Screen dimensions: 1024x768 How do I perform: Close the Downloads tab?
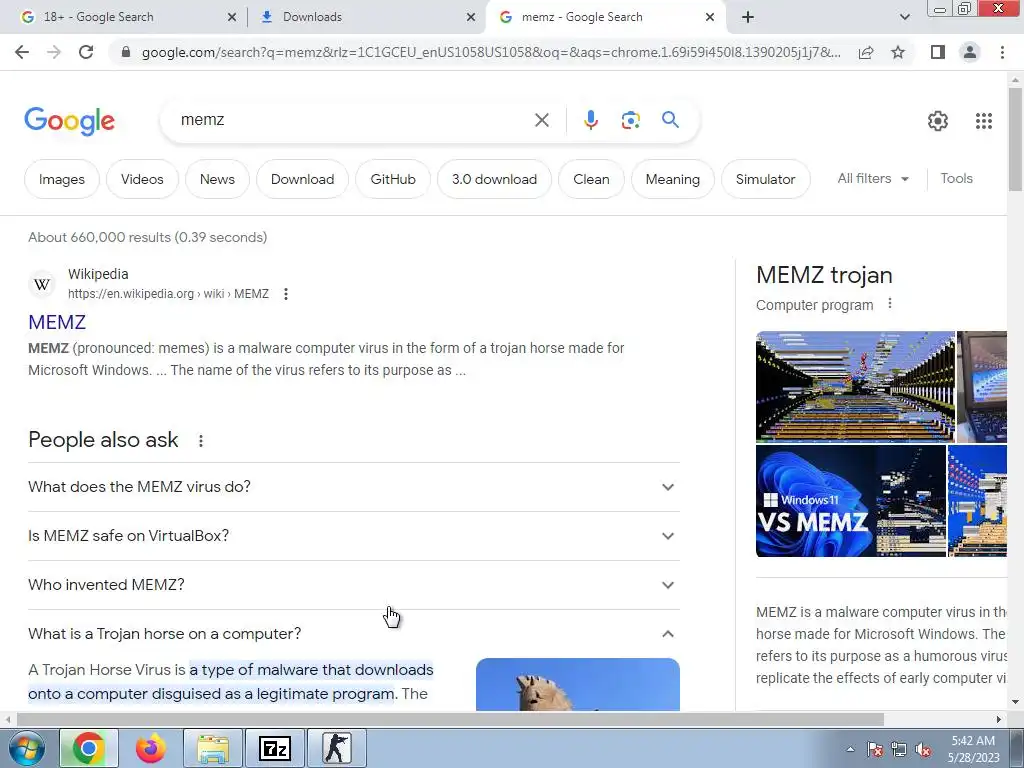pos(471,17)
